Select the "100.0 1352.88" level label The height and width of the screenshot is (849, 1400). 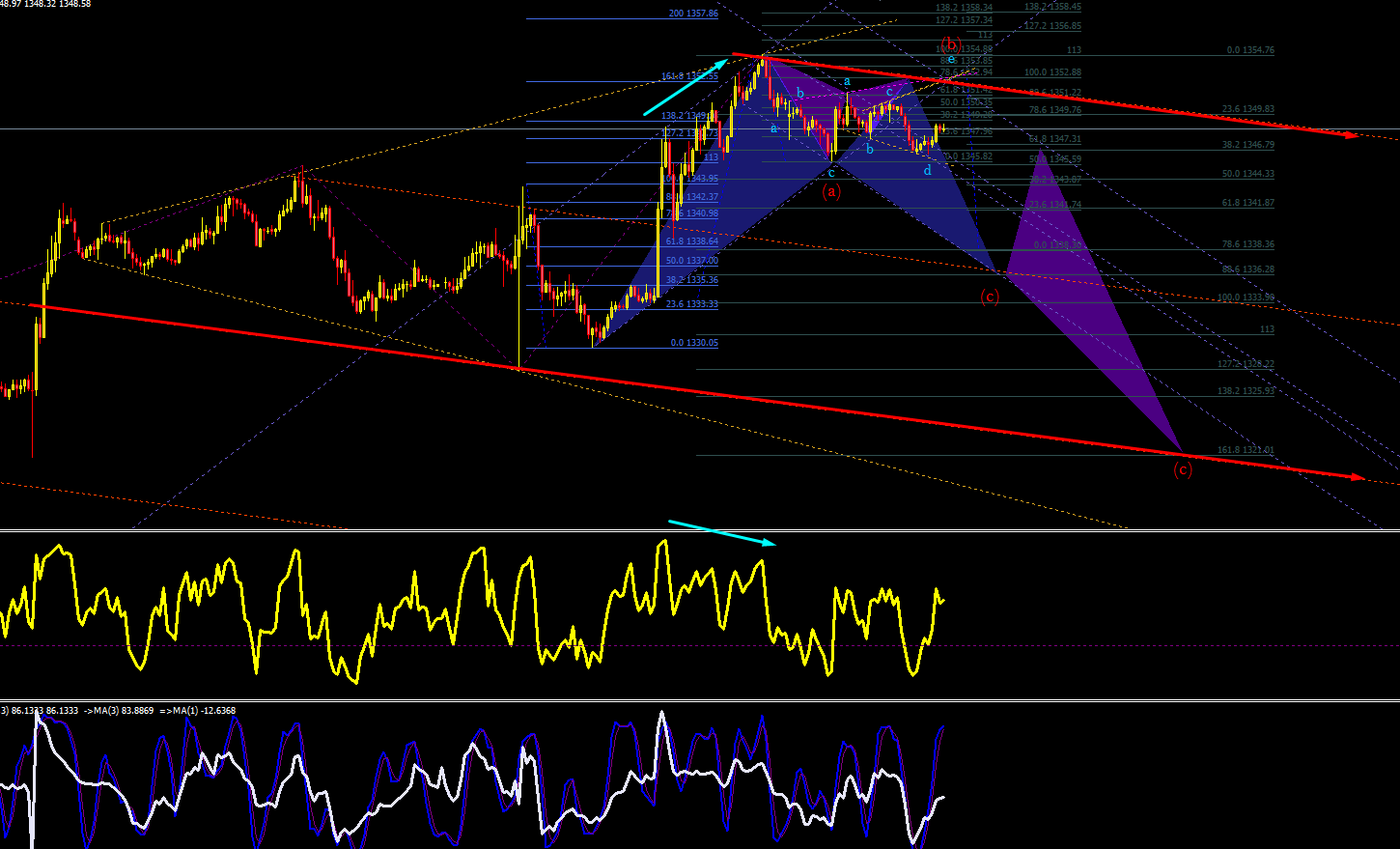[x=1052, y=72]
